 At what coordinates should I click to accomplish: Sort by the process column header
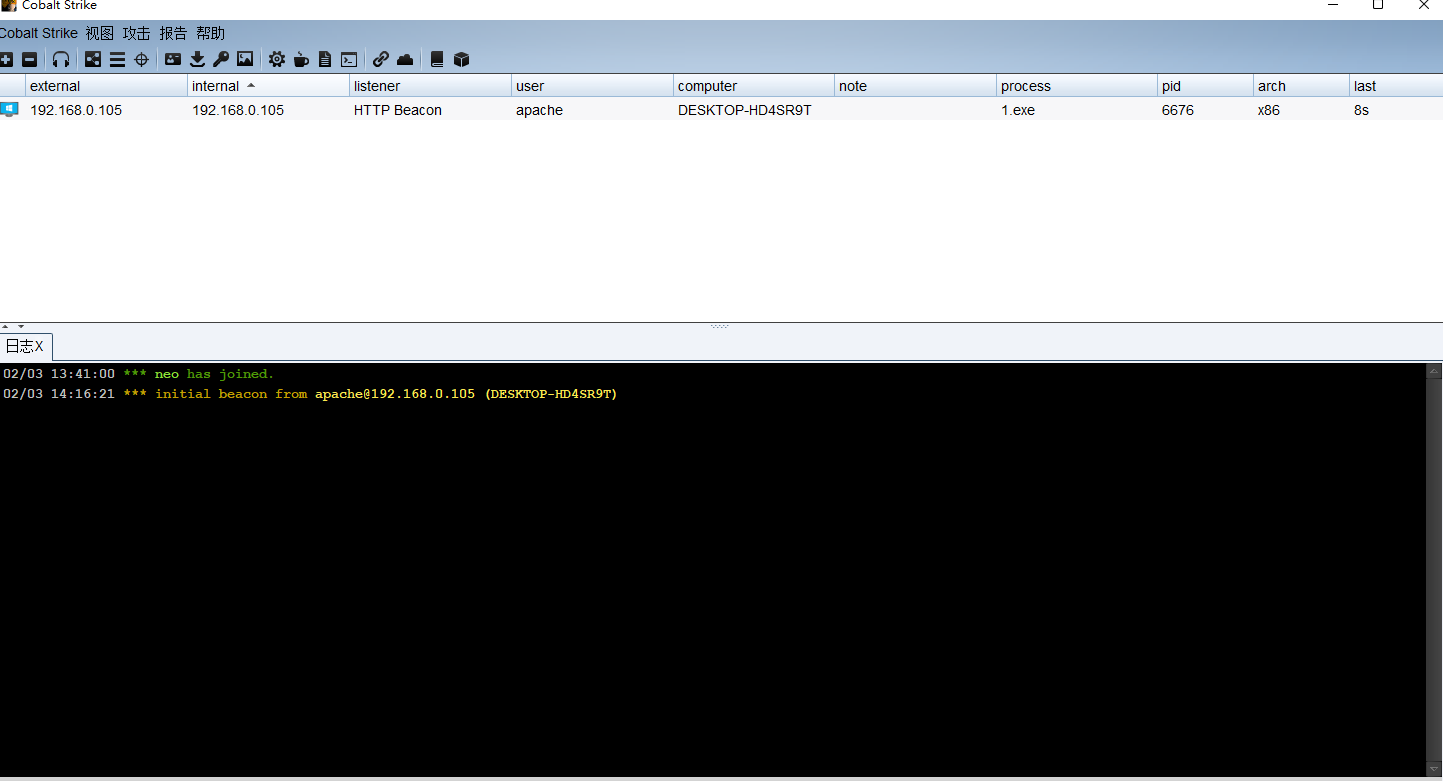coord(1077,86)
